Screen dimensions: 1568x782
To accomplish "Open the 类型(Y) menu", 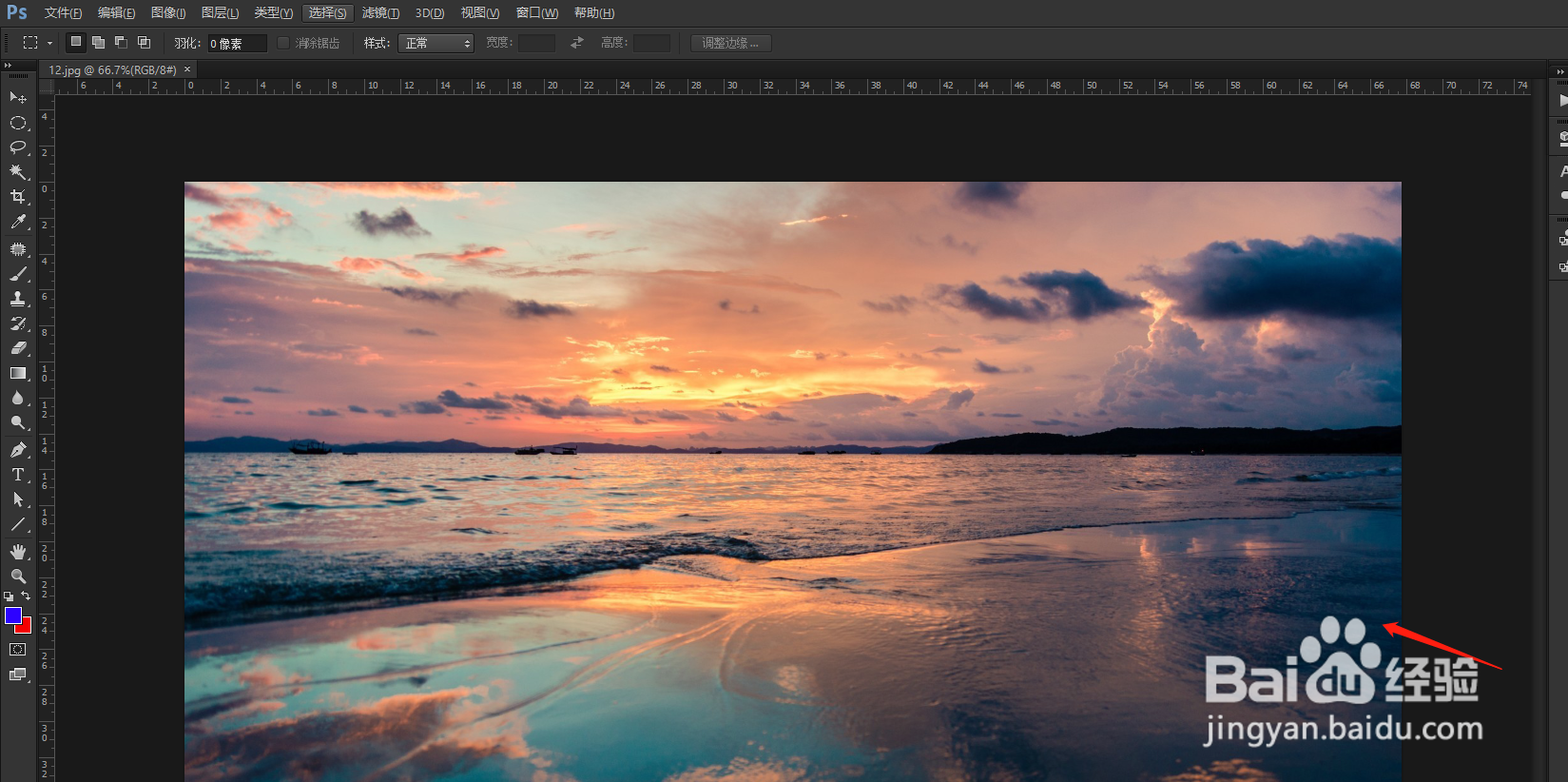I will pos(273,13).
